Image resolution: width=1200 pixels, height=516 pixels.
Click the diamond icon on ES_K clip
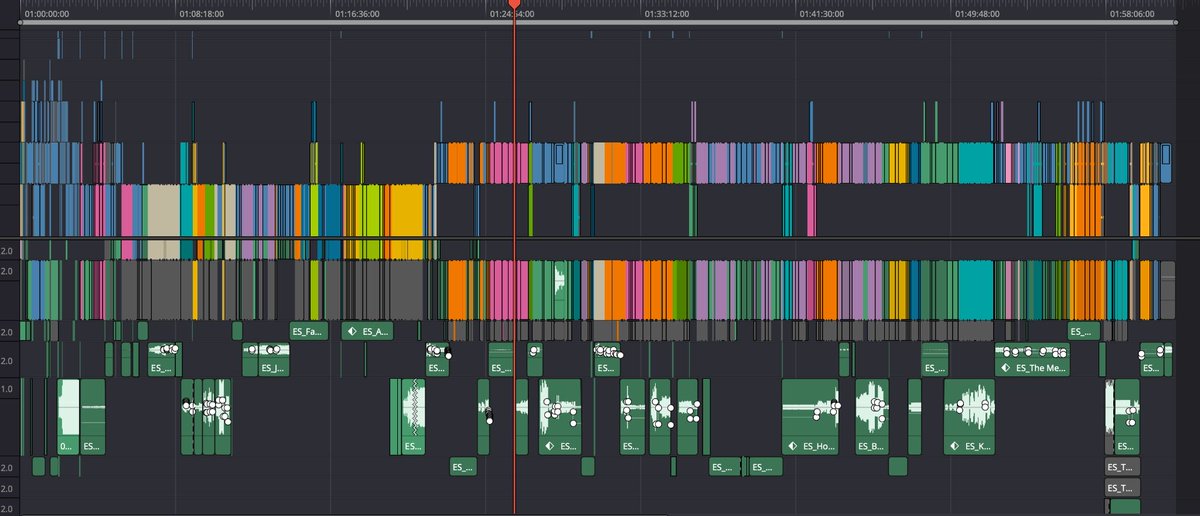click(x=955, y=446)
